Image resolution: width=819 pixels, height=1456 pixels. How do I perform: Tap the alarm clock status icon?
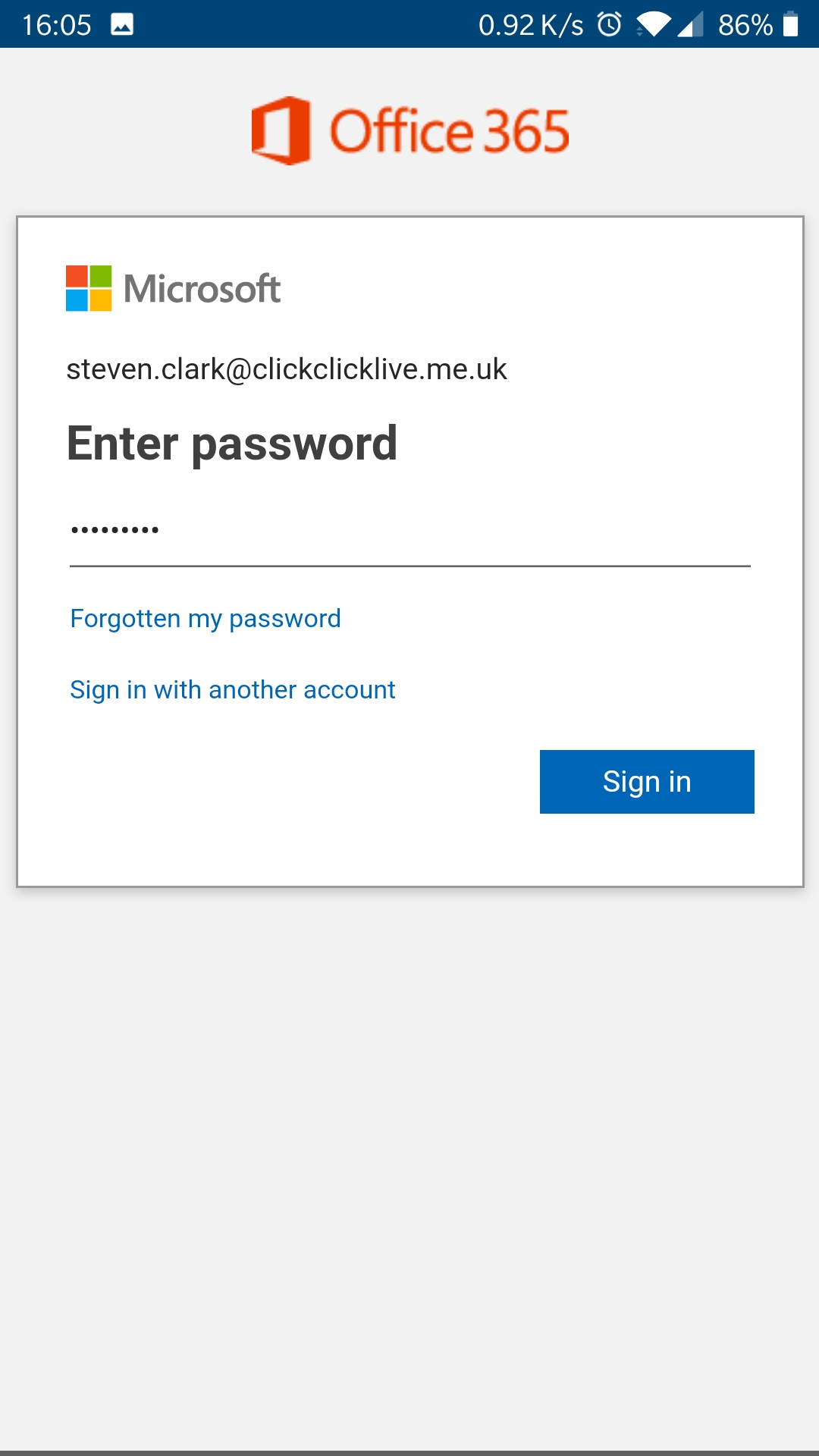click(609, 24)
